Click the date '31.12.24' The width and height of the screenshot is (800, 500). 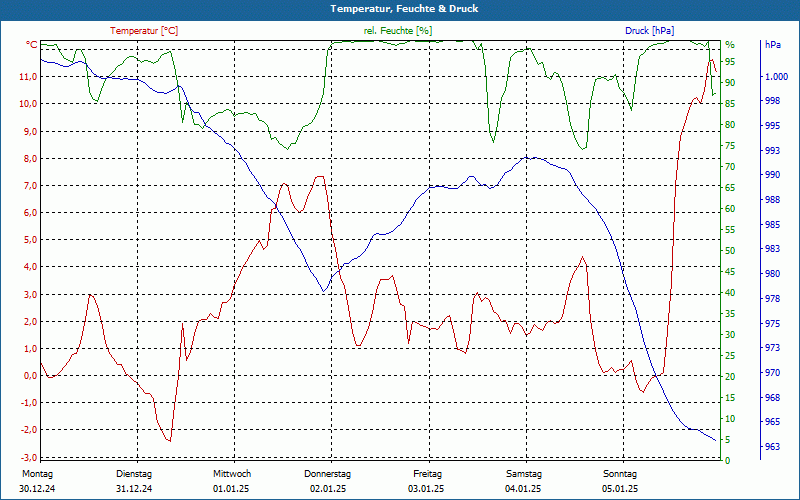click(x=134, y=489)
